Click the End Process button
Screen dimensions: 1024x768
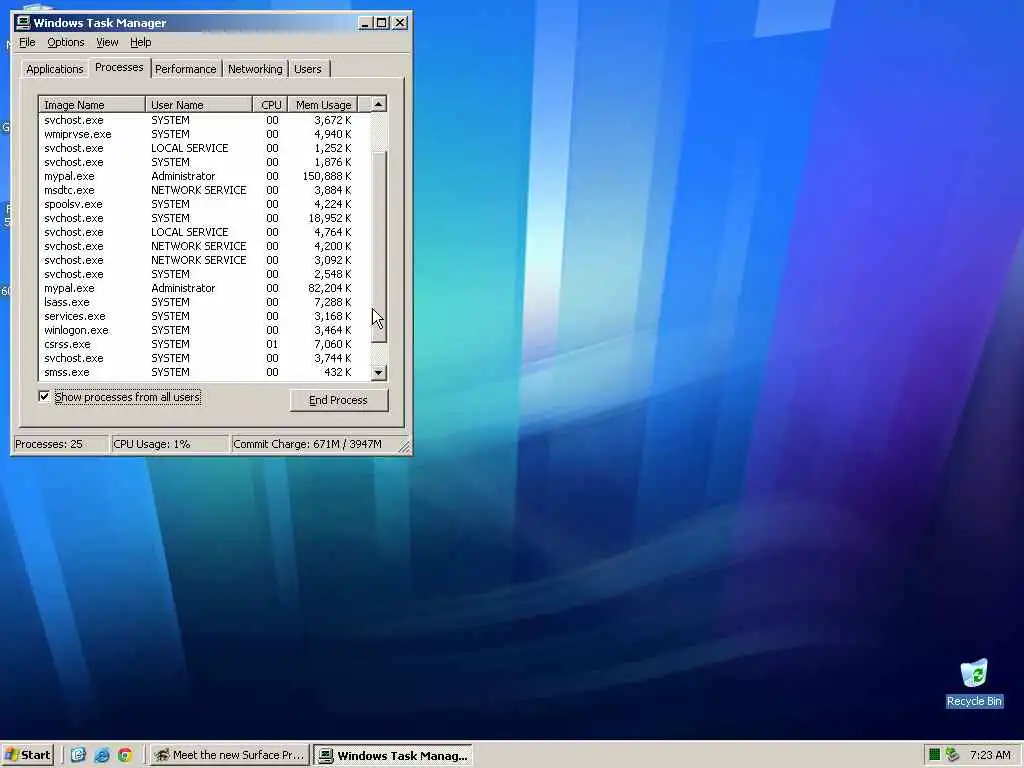click(338, 400)
